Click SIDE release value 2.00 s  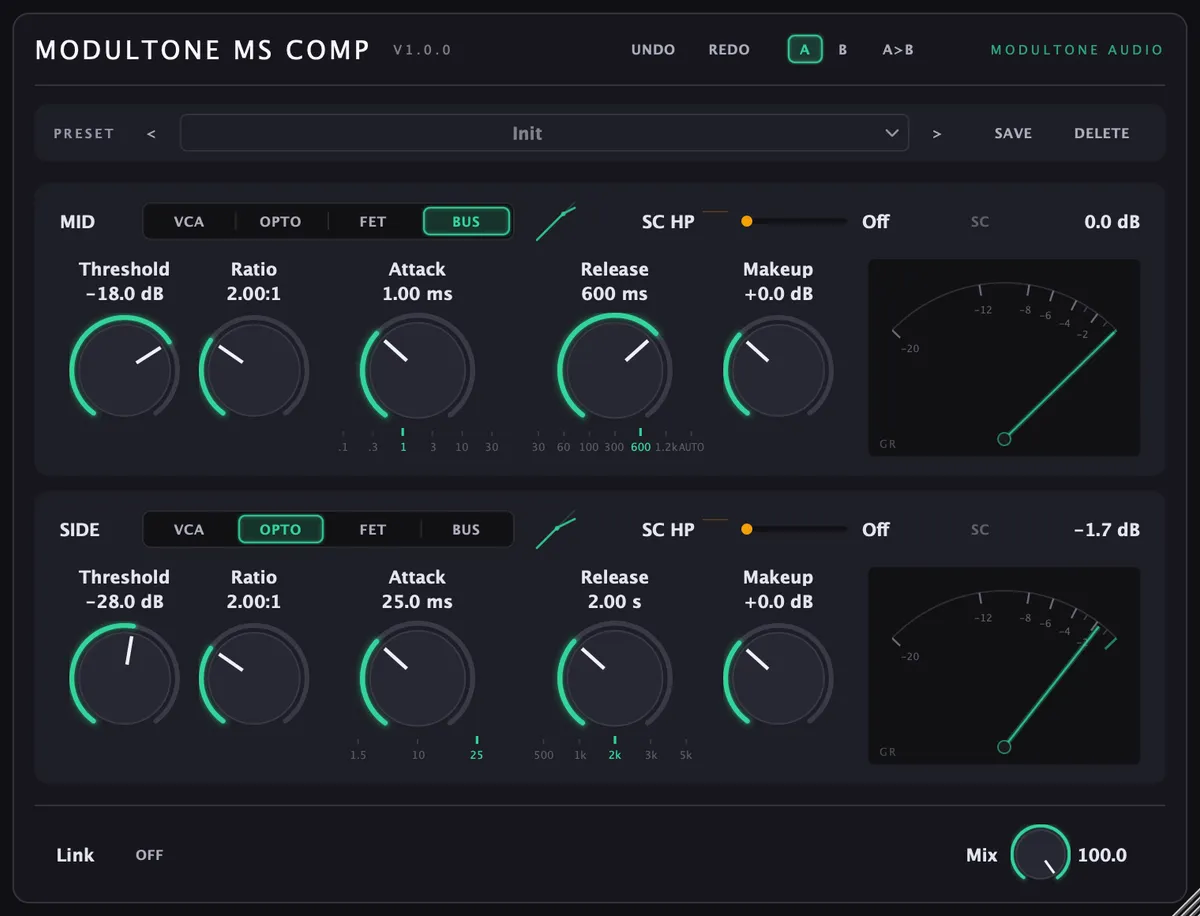(x=614, y=602)
